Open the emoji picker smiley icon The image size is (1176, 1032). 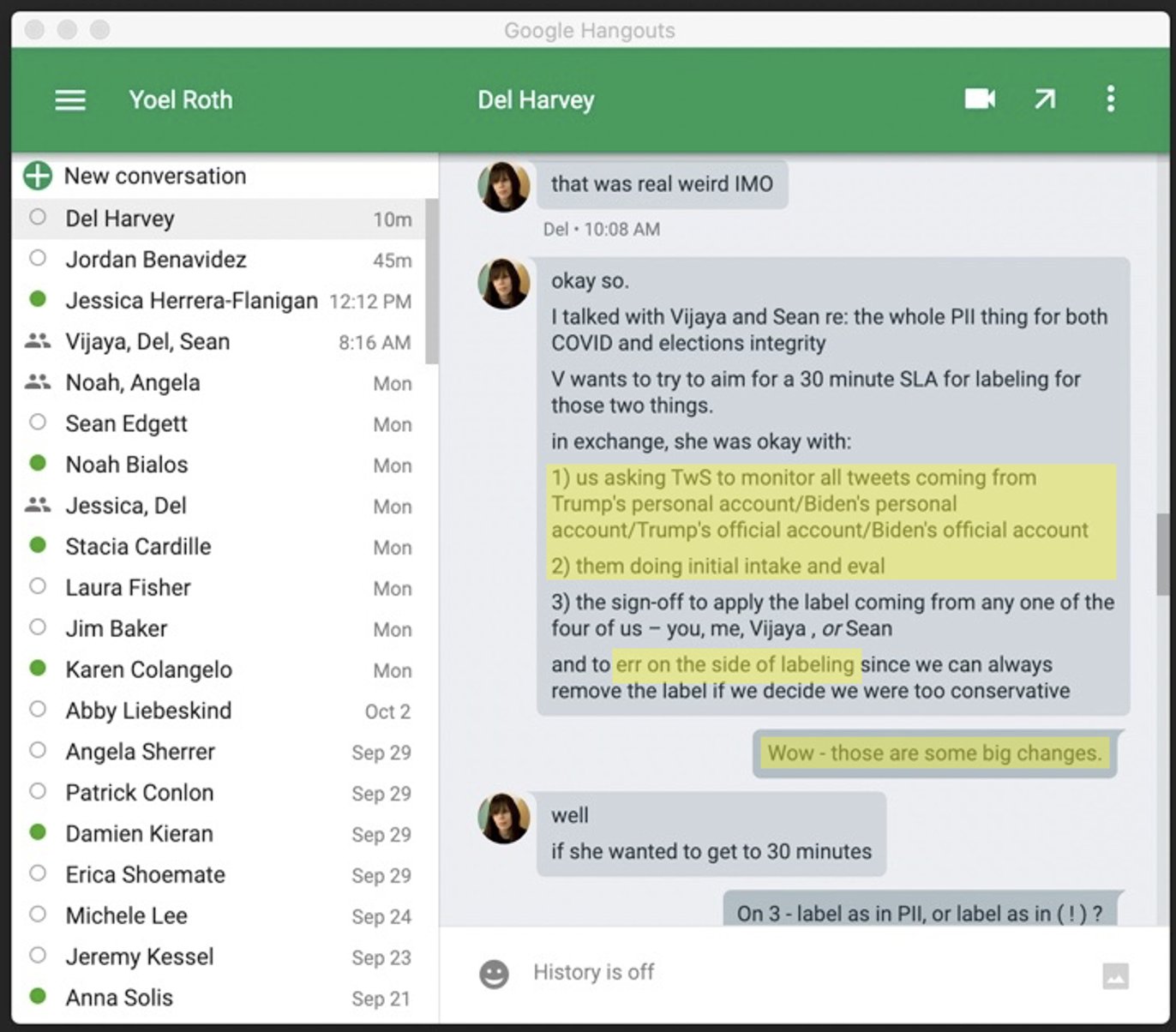tap(494, 974)
